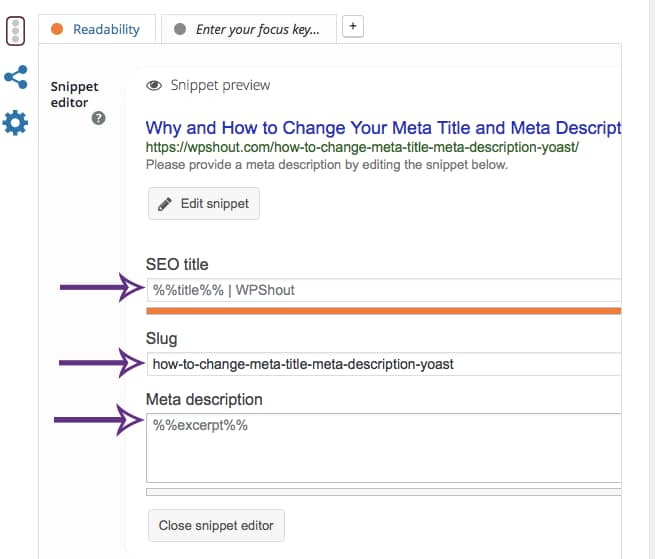The height and width of the screenshot is (559, 655).
Task: Click the orange SEO title length bar
Action: coord(384,311)
